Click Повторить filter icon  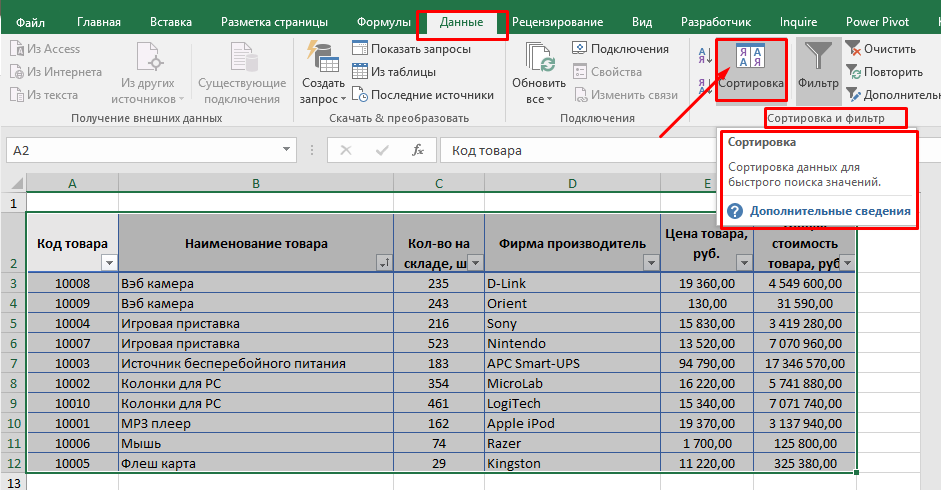853,71
